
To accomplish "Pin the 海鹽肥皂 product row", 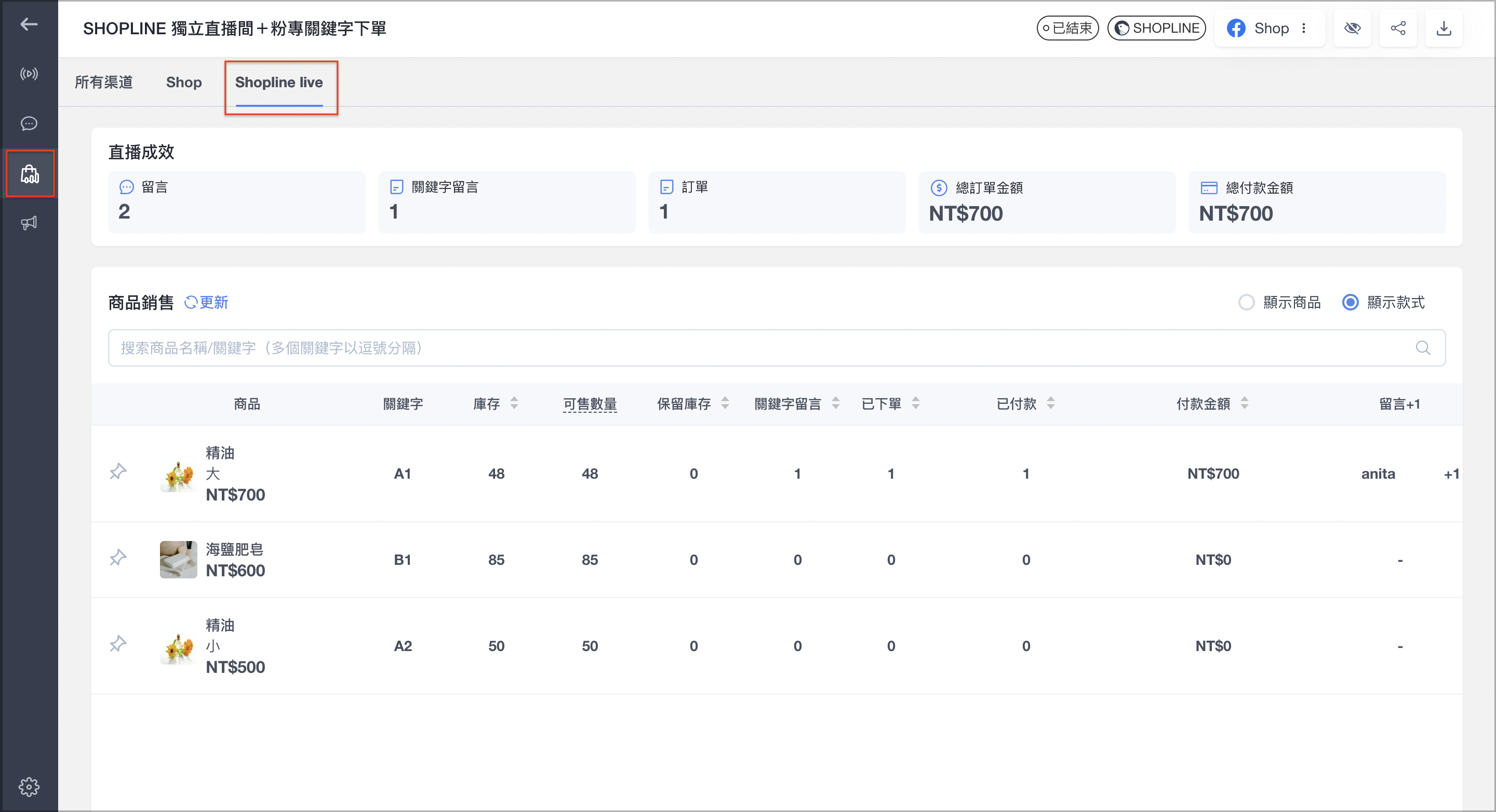I will click(x=118, y=558).
